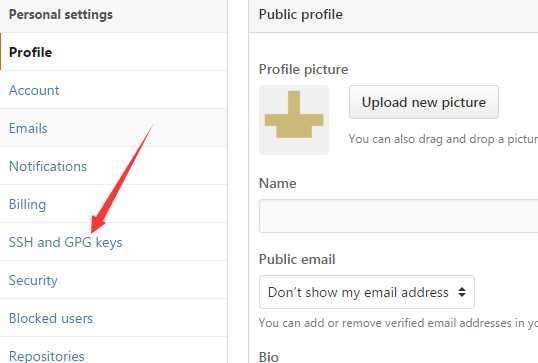Click the Profile picture label

click(303, 69)
